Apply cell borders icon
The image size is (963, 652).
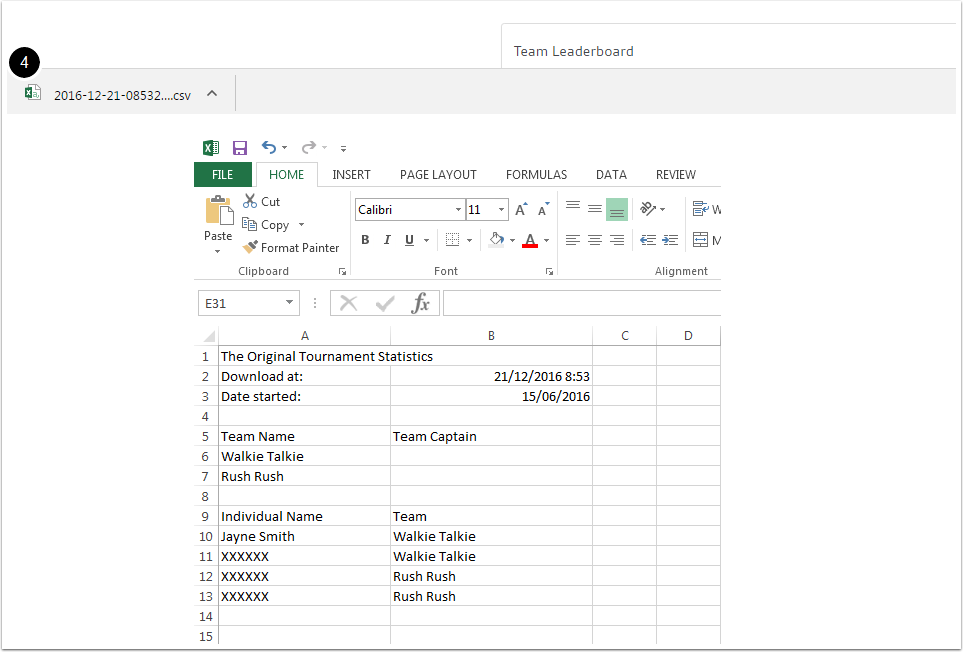click(453, 240)
